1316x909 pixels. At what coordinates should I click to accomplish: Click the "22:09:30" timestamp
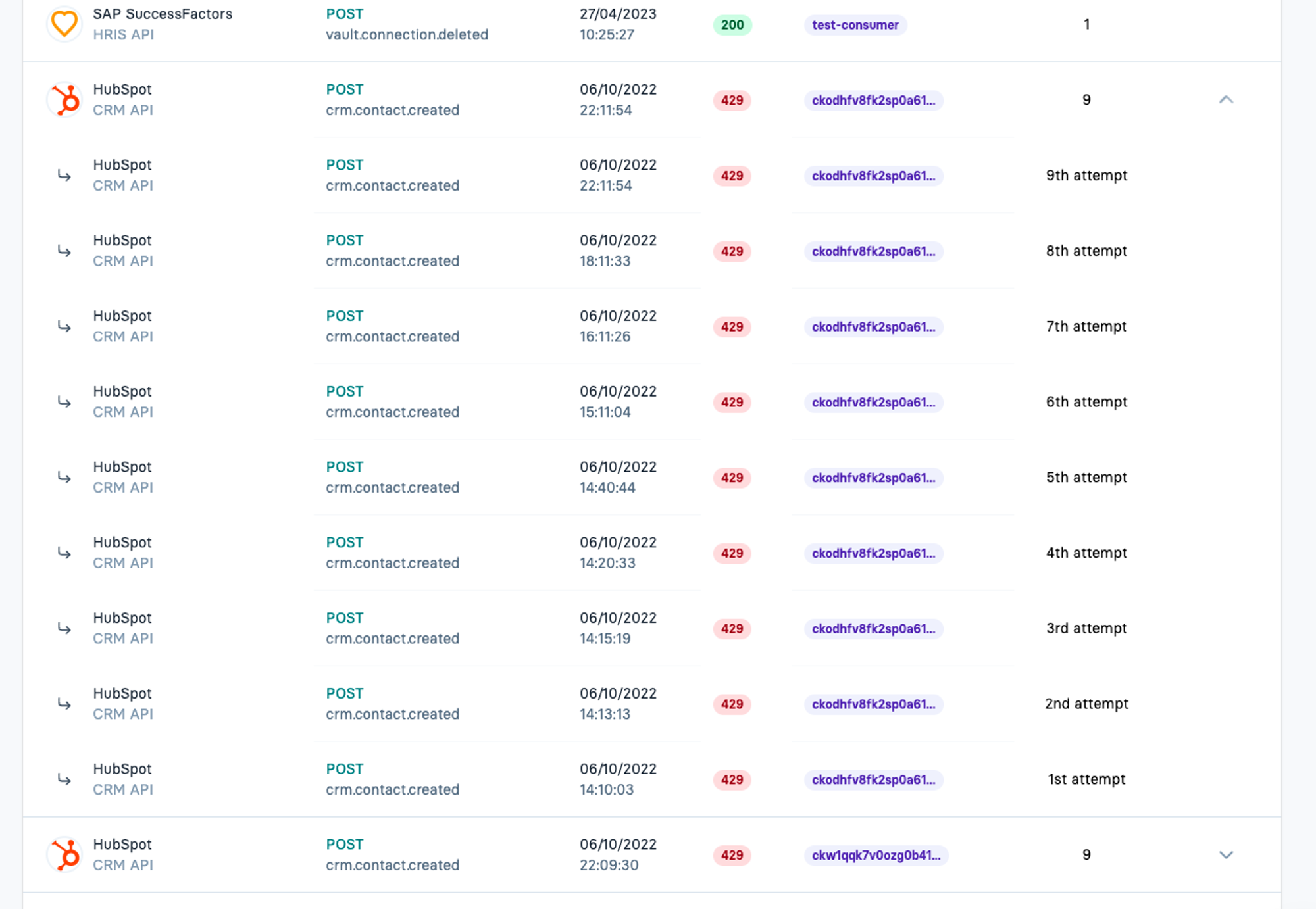click(x=609, y=866)
